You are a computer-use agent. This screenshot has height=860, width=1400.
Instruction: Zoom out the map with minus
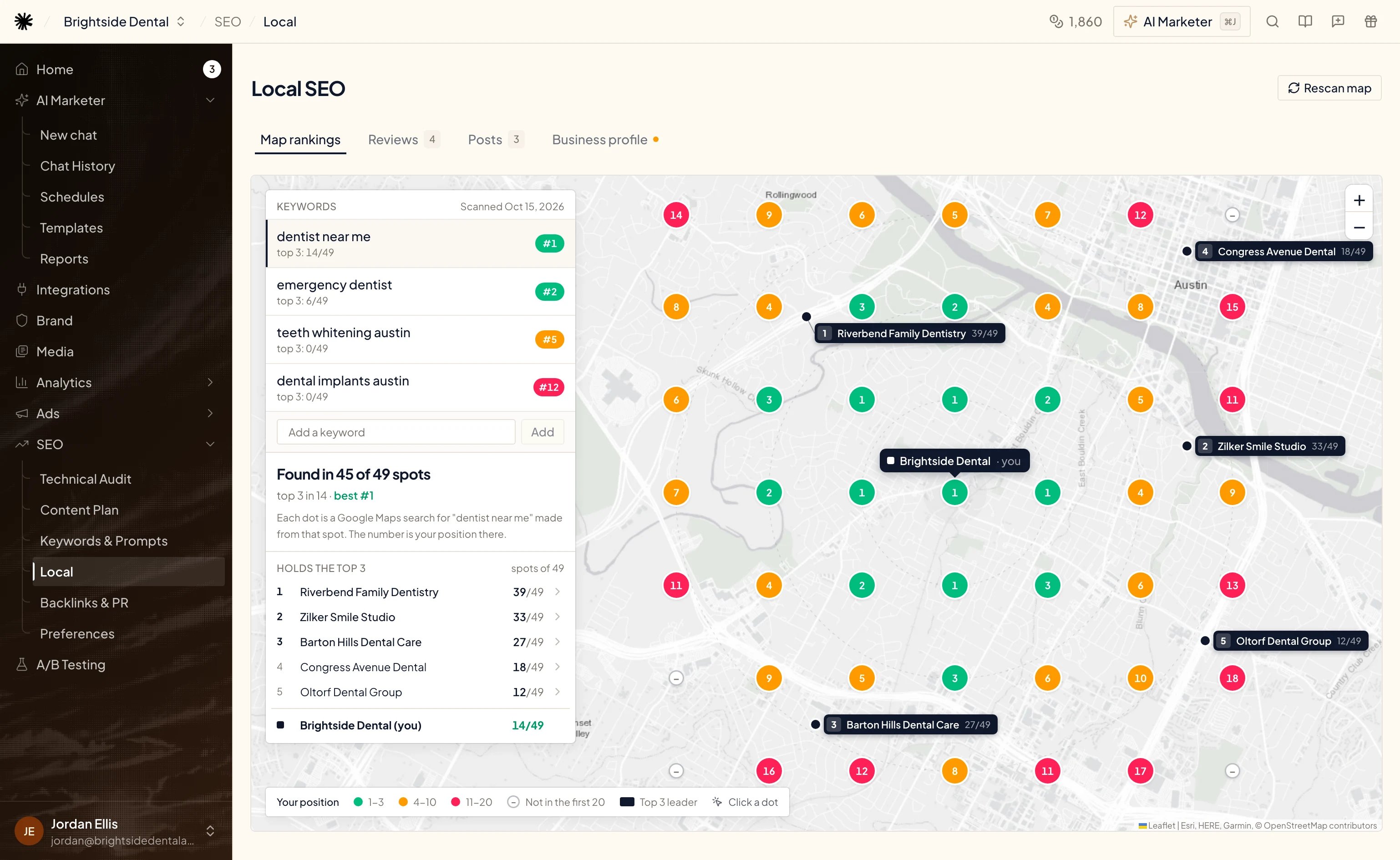(1359, 228)
